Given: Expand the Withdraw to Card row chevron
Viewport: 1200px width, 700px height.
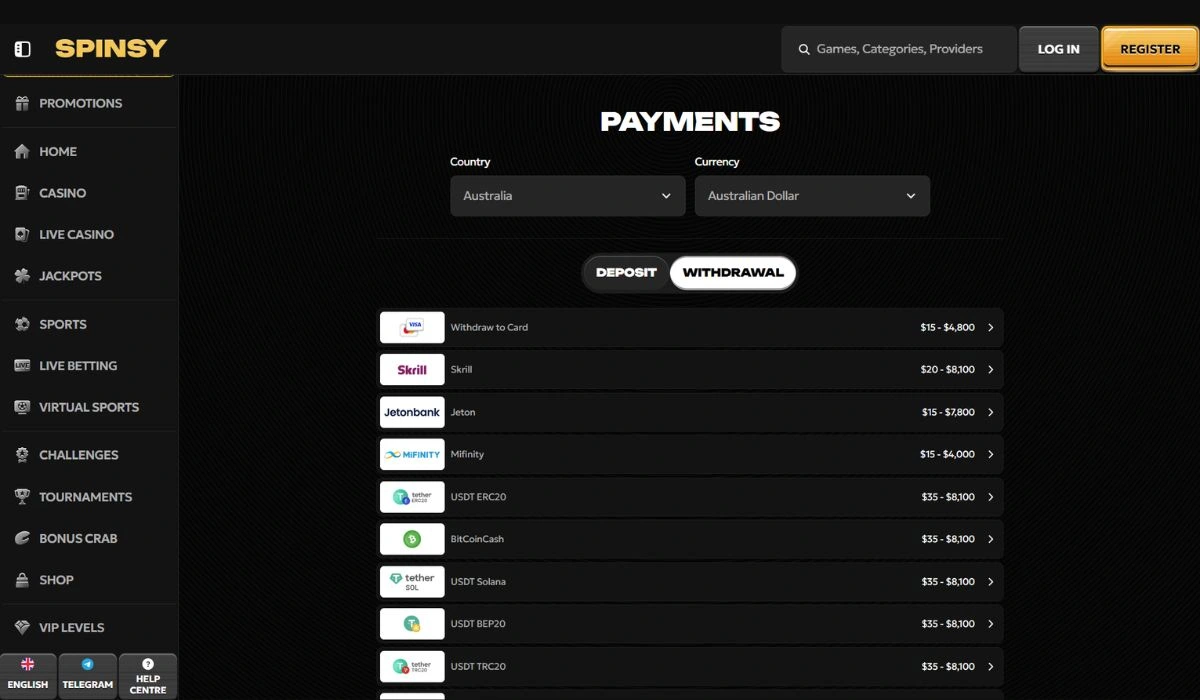Looking at the screenshot, I should pyautogui.click(x=990, y=327).
